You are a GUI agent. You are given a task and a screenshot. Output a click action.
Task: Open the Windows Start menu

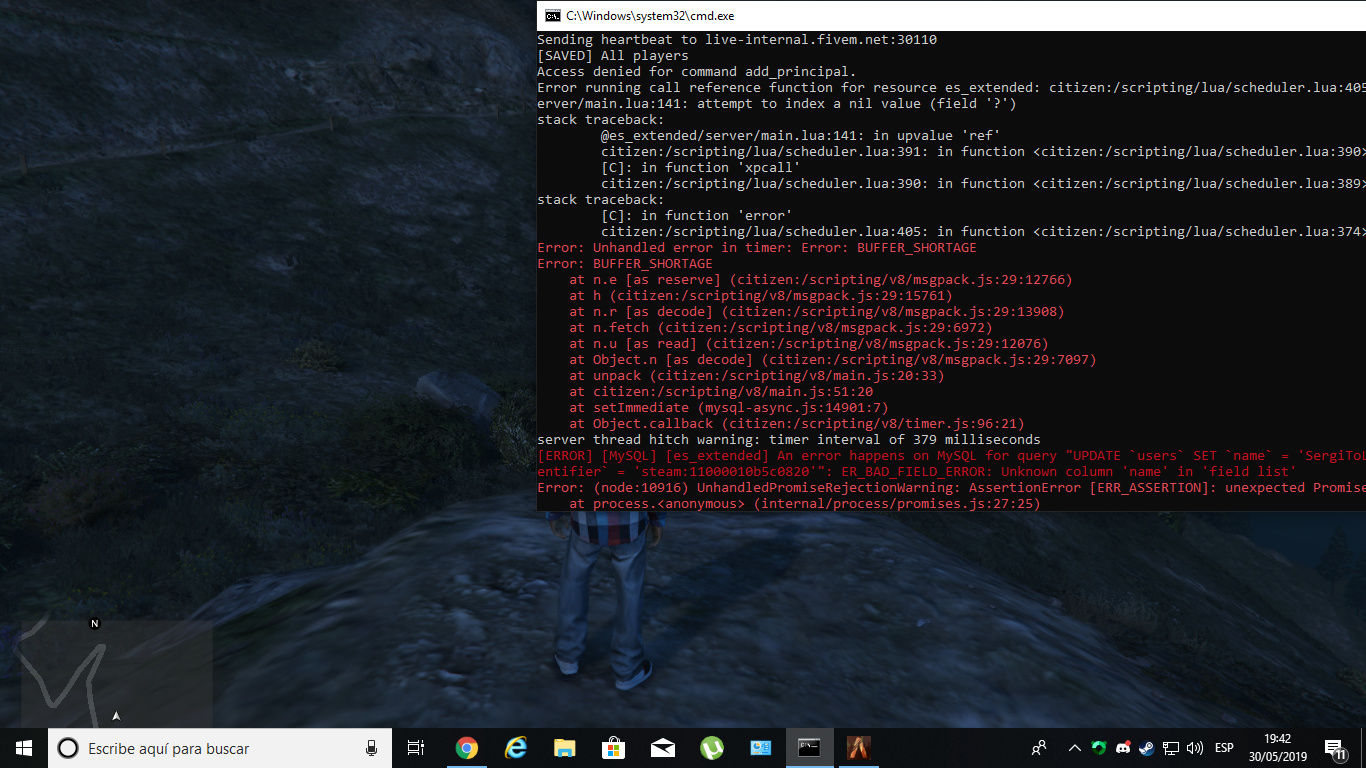pos(24,748)
